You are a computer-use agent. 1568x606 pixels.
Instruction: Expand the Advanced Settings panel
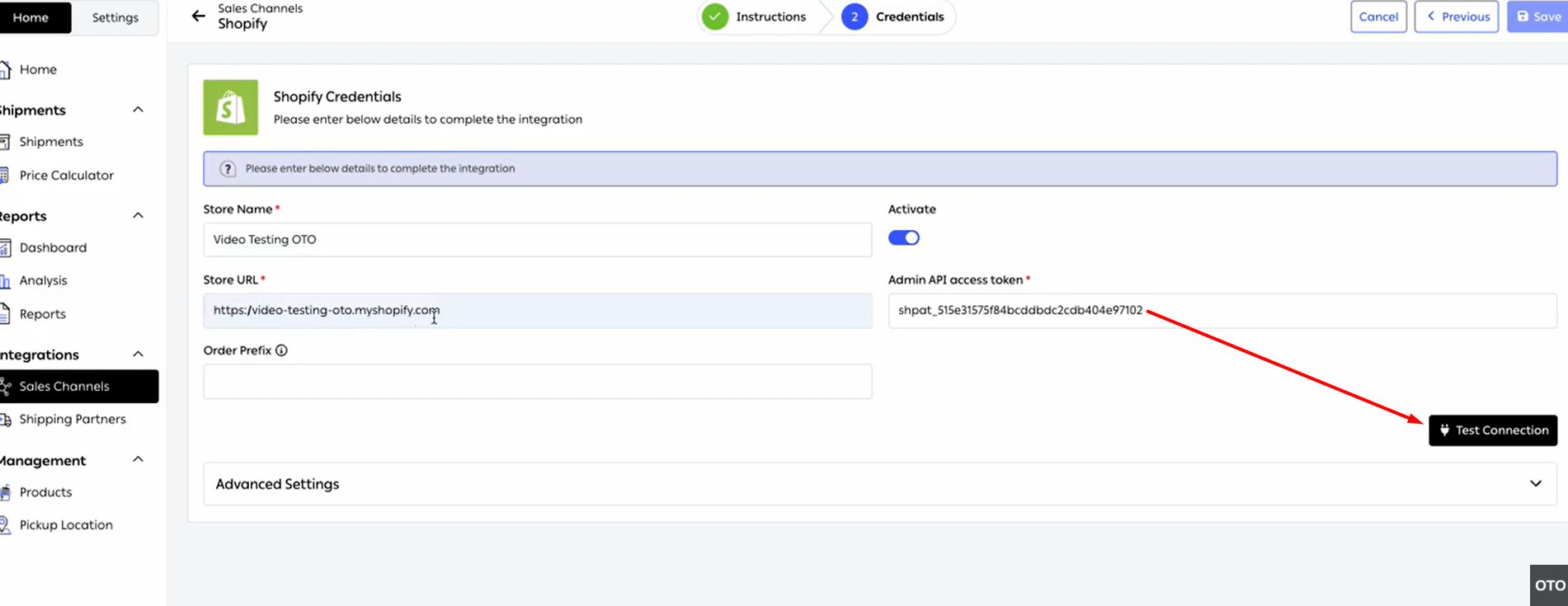tap(880, 484)
